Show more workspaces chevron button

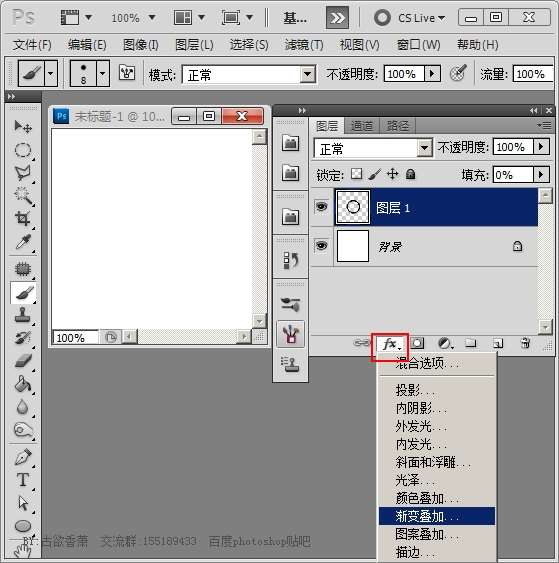coord(337,18)
